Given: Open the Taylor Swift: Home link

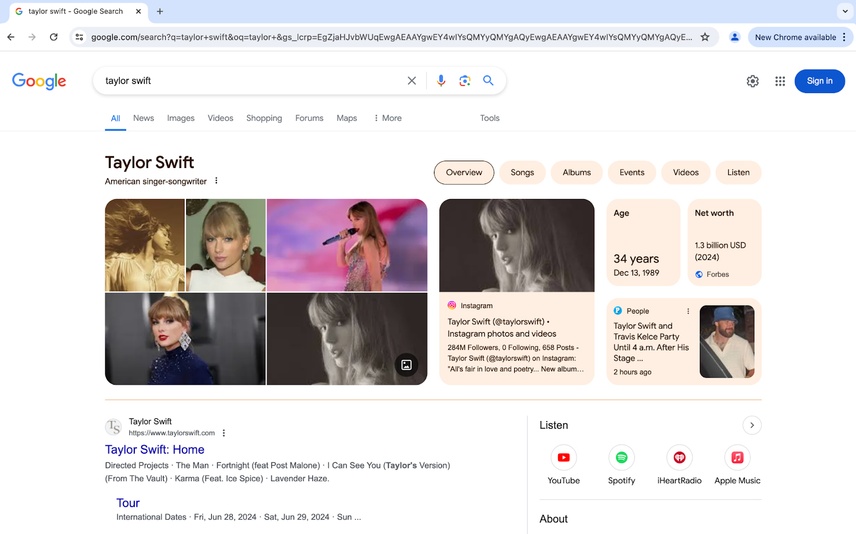Looking at the screenshot, I should [x=154, y=450].
